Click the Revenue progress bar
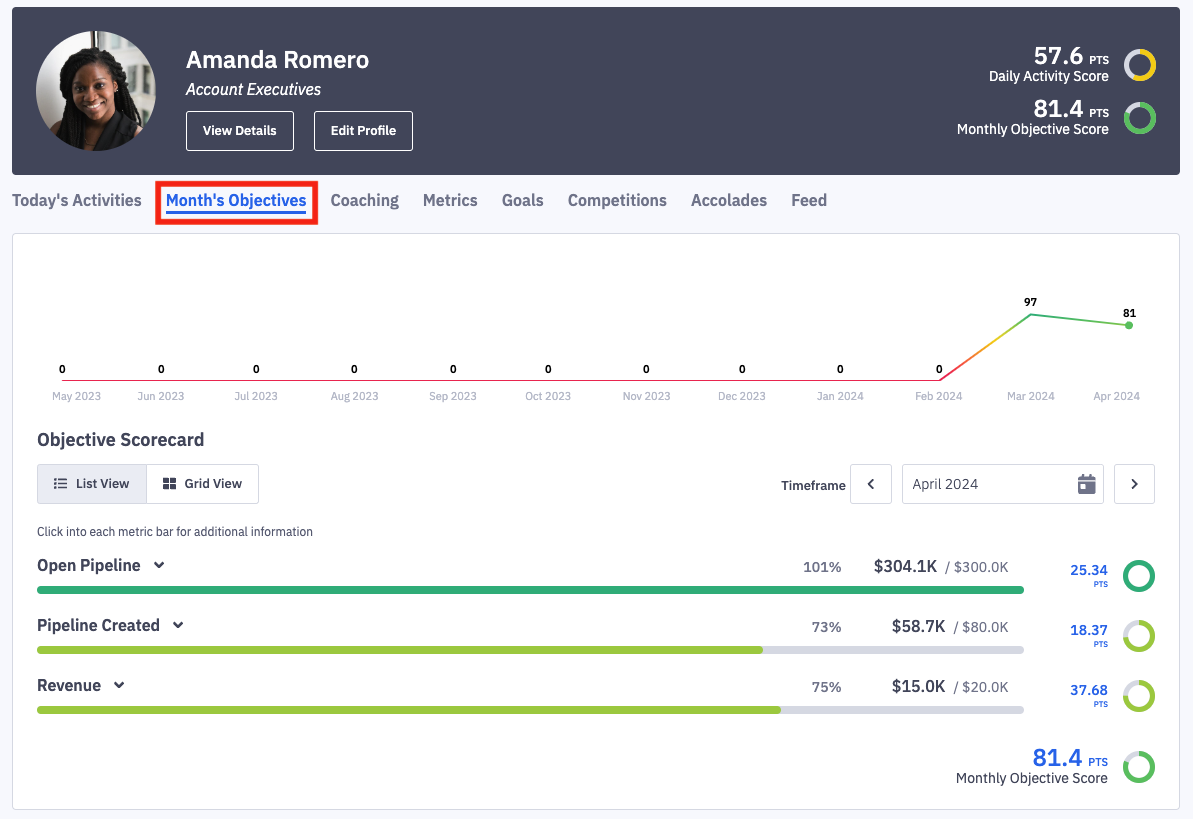 click(530, 710)
